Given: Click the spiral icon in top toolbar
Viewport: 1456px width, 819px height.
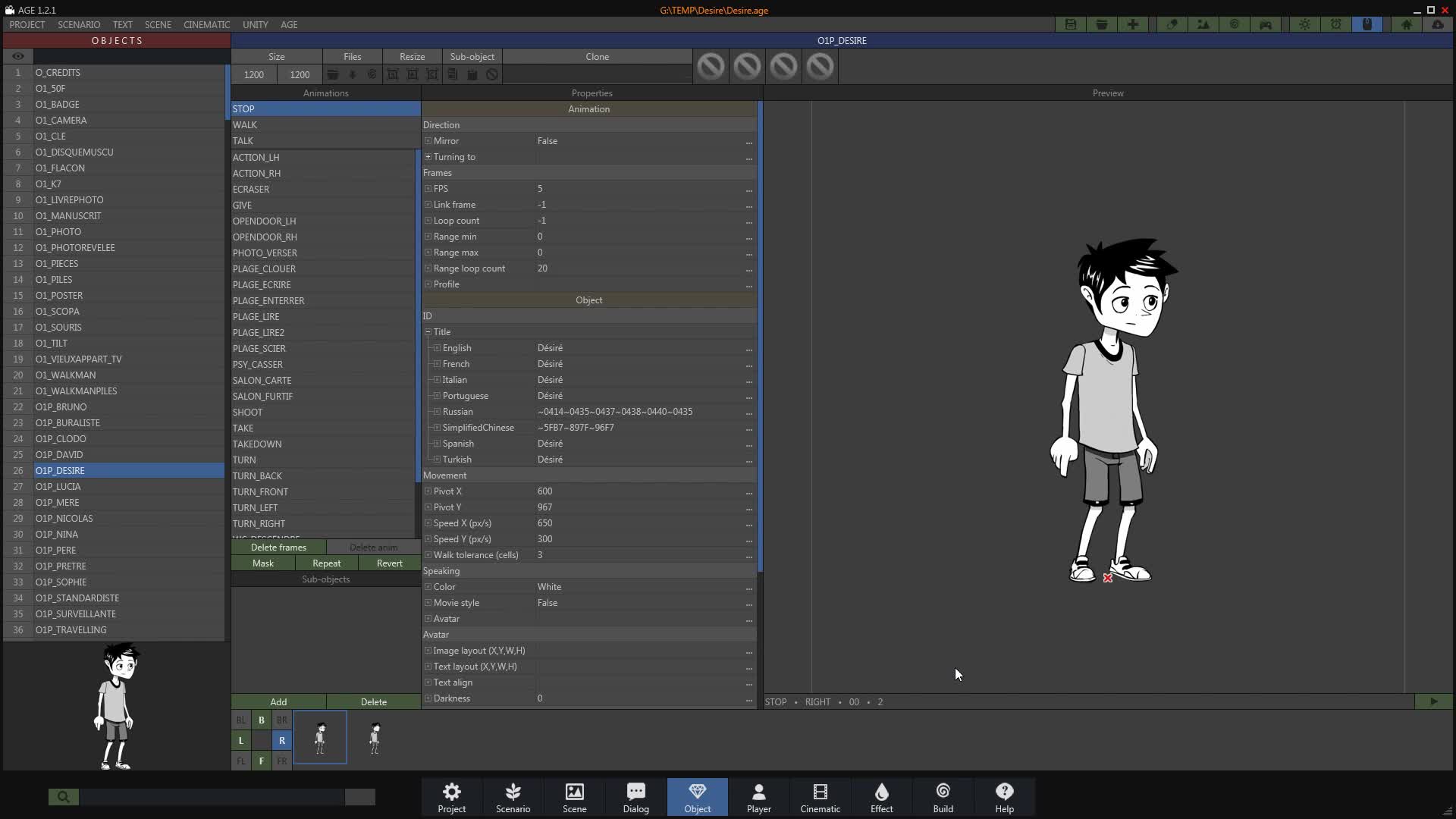Looking at the screenshot, I should pos(1235,24).
